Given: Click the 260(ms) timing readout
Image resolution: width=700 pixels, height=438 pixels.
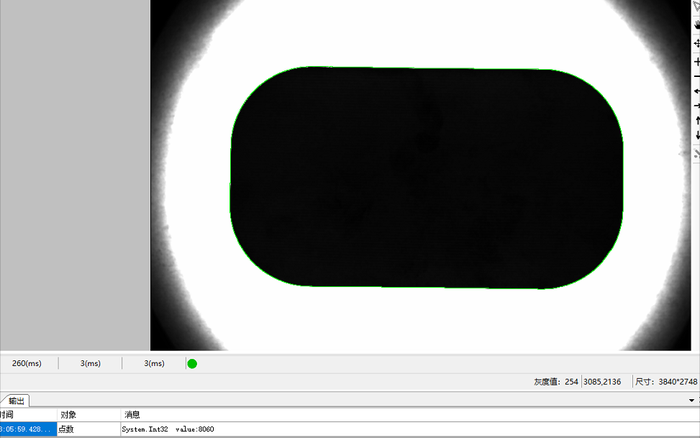Looking at the screenshot, I should click(x=27, y=363).
